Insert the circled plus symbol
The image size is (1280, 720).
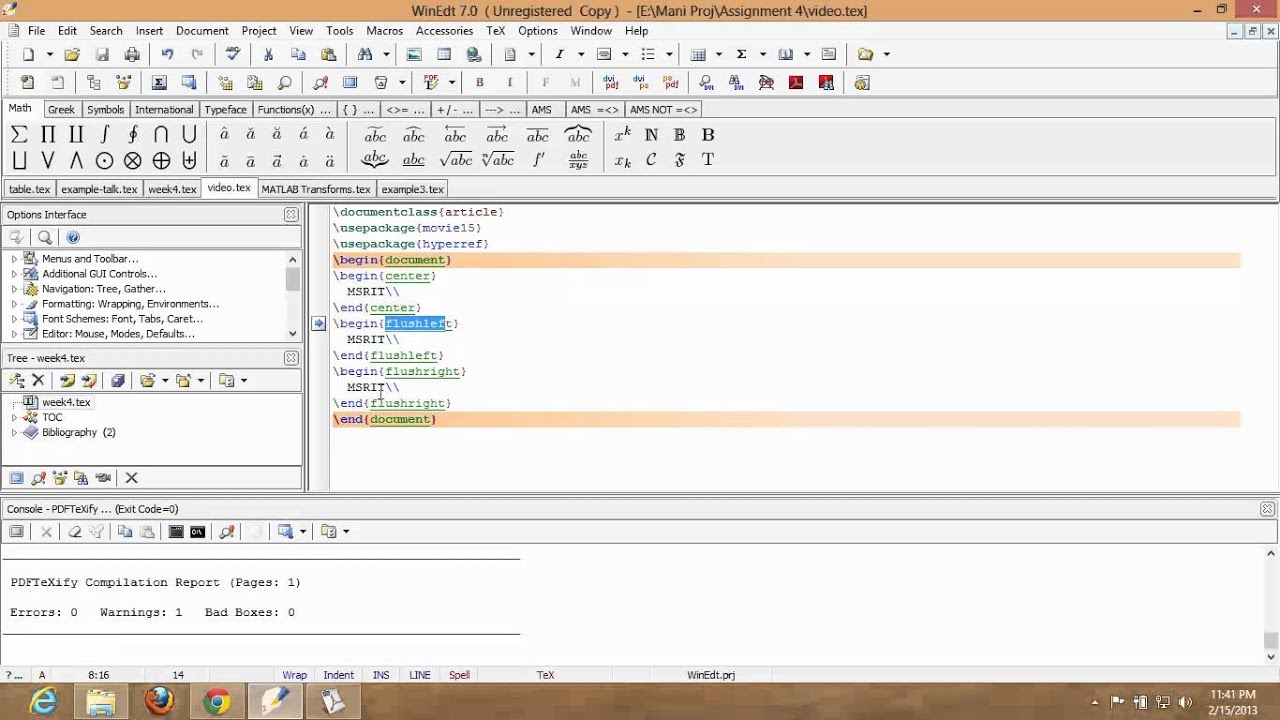point(161,160)
